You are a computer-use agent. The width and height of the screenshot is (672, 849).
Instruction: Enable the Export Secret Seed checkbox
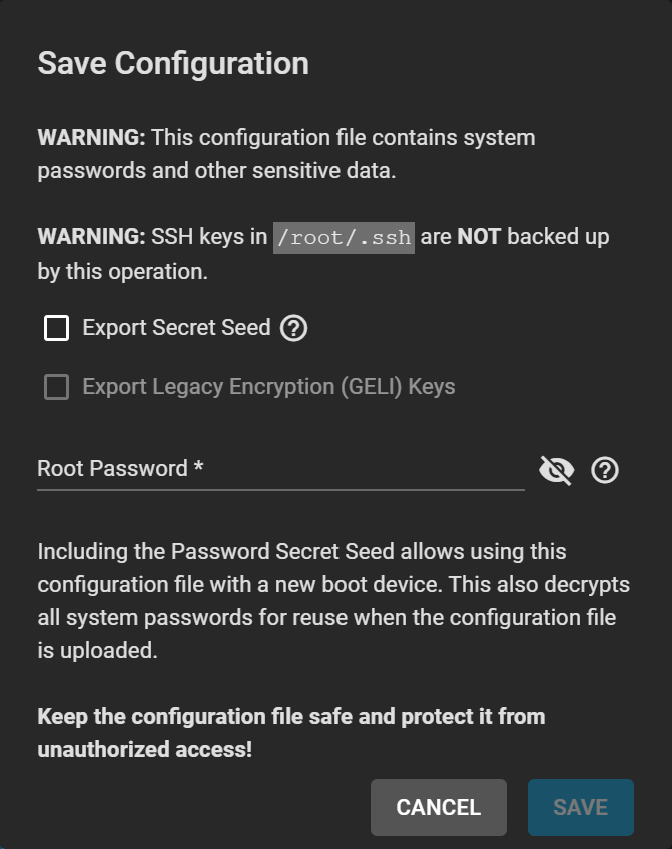pyautogui.click(x=57, y=328)
